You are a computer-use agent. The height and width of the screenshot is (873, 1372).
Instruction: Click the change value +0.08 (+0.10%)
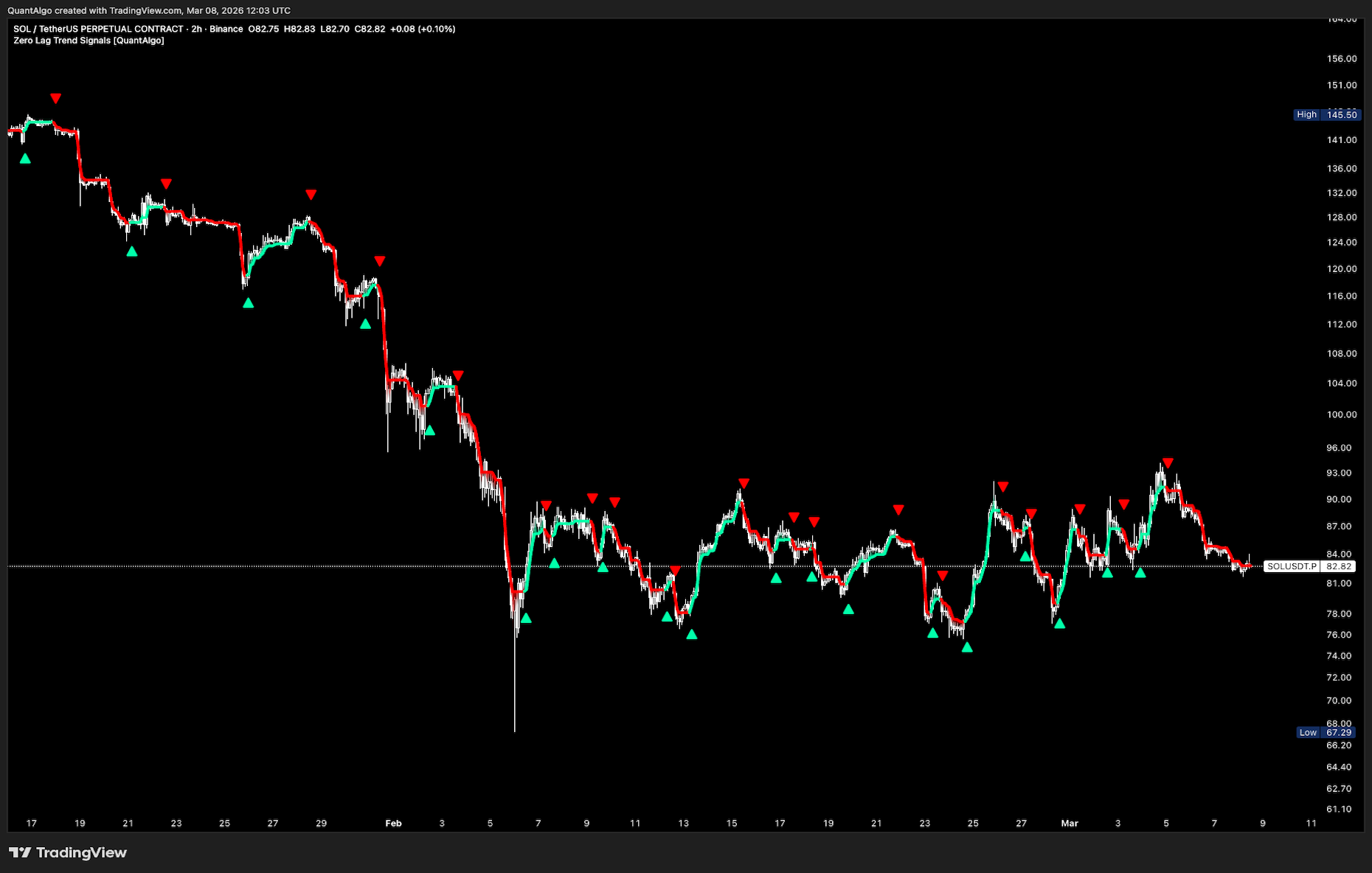(423, 29)
